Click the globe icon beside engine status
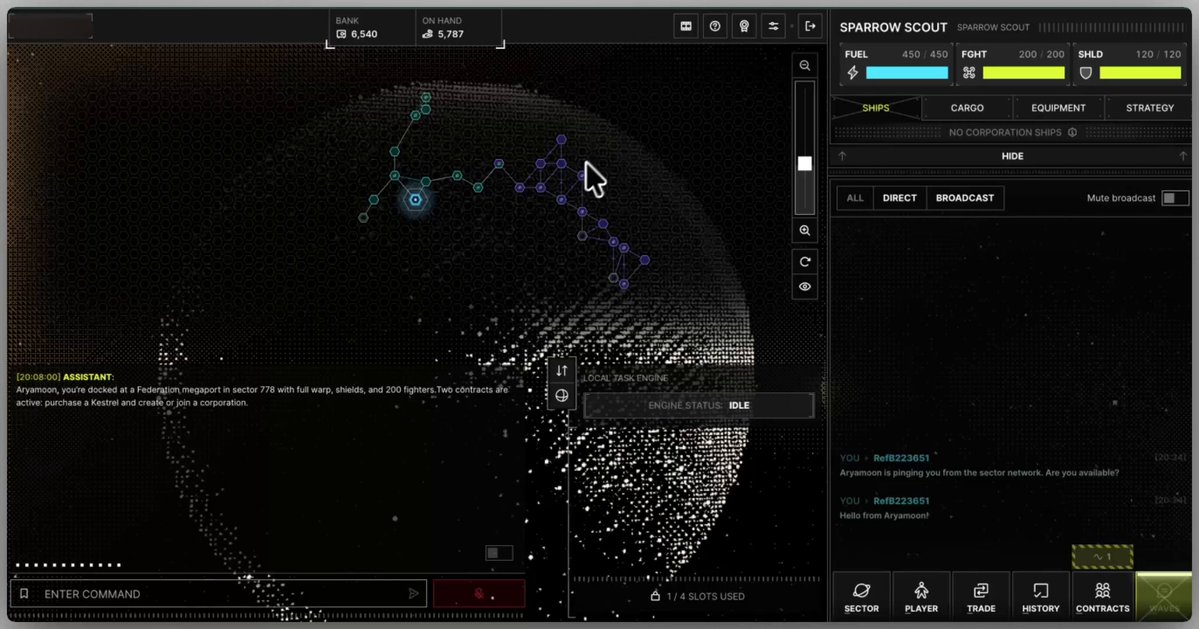The height and width of the screenshot is (629, 1199). [562, 396]
